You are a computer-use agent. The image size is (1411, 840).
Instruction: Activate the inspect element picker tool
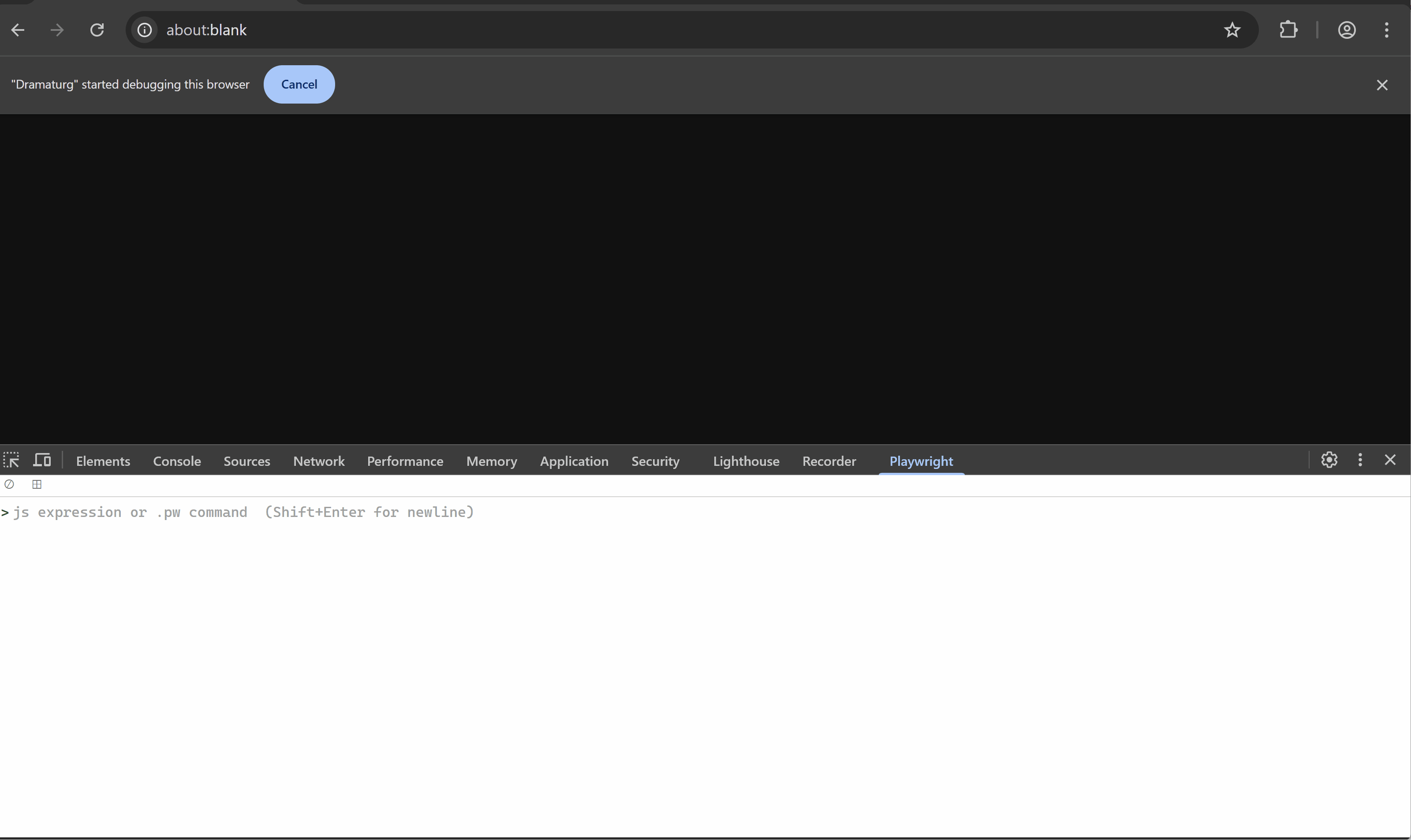(x=11, y=460)
